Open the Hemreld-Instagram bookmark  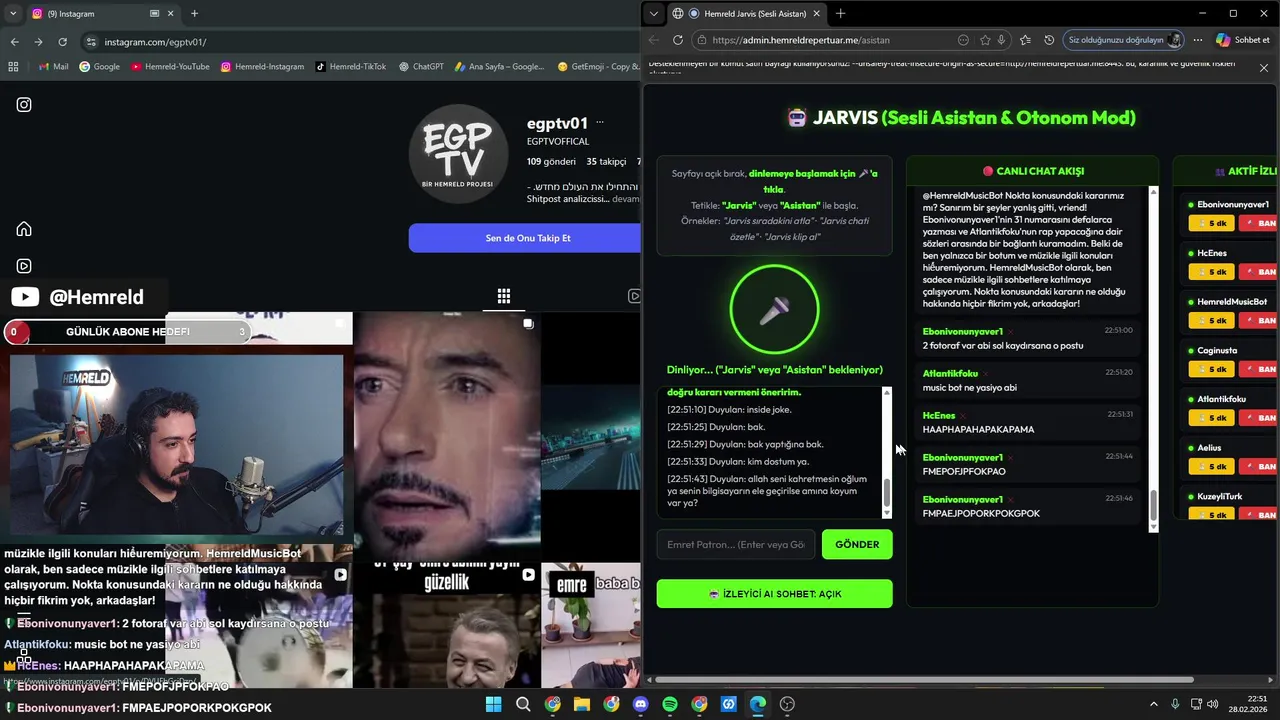click(262, 67)
